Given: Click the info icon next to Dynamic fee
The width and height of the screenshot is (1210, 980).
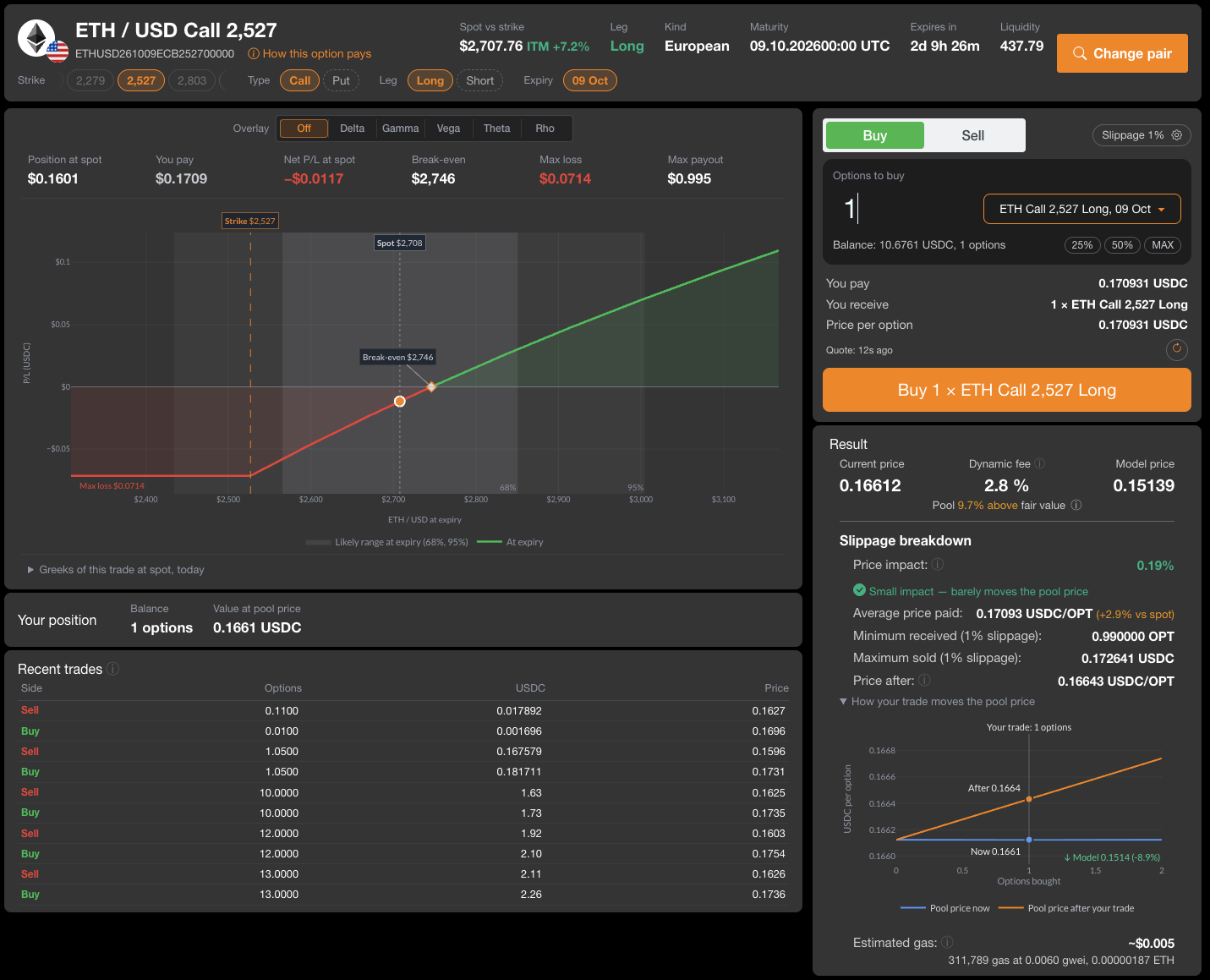Looking at the screenshot, I should (1040, 463).
